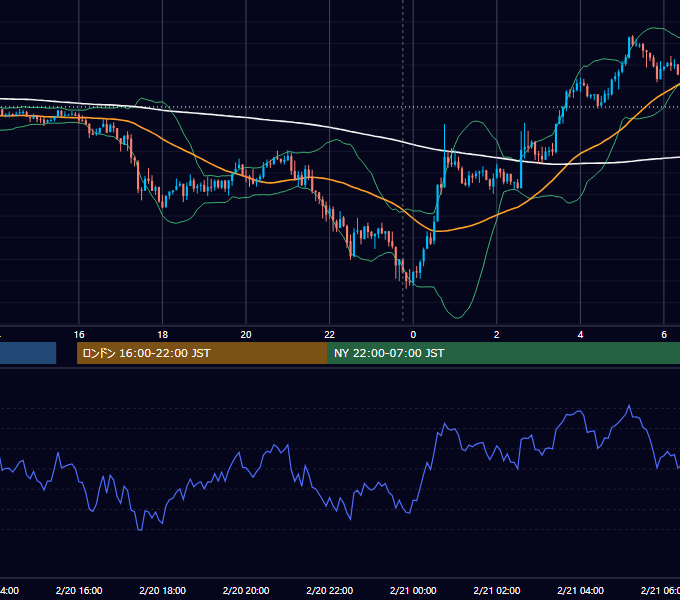Click the 2/20 18:00 label on lower axis
The width and height of the screenshot is (680, 600).
(163, 590)
